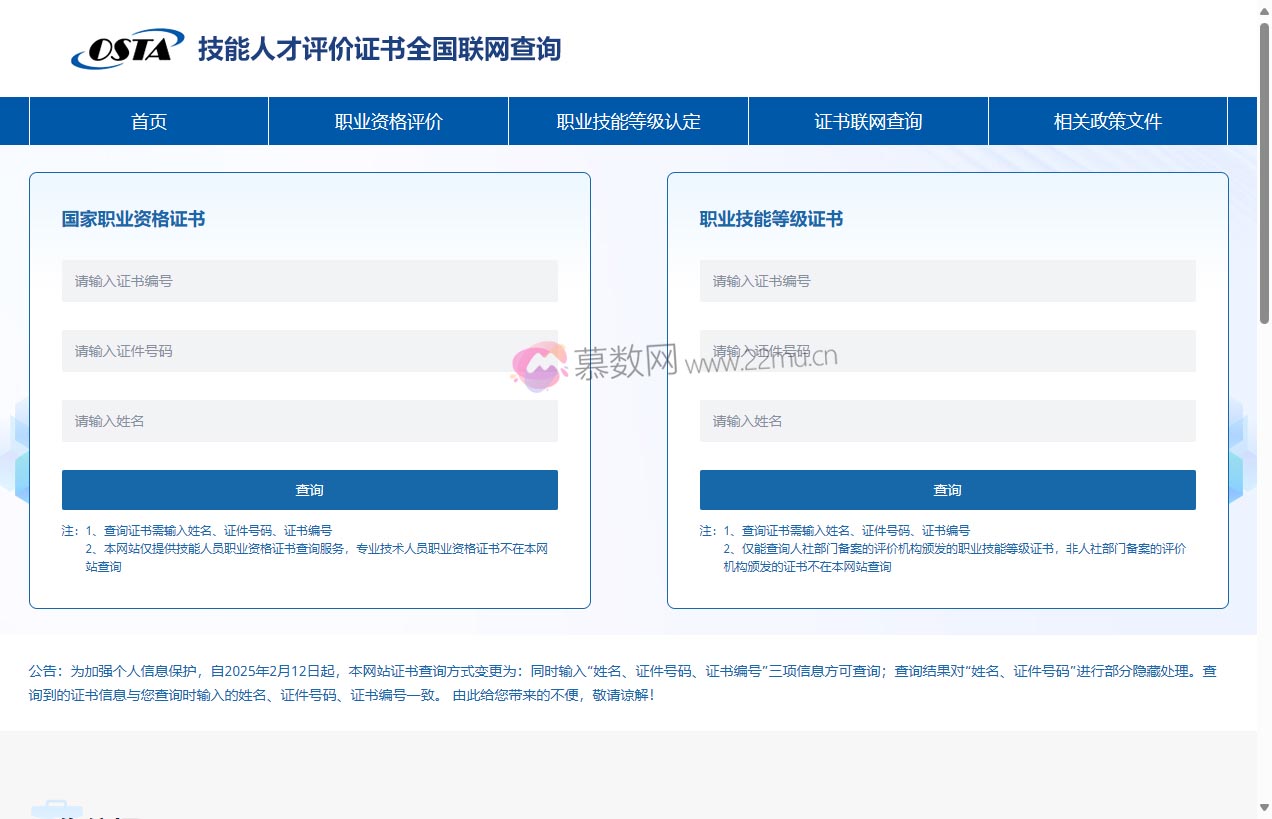
Task: Click ID number field in left panel
Action: point(310,351)
